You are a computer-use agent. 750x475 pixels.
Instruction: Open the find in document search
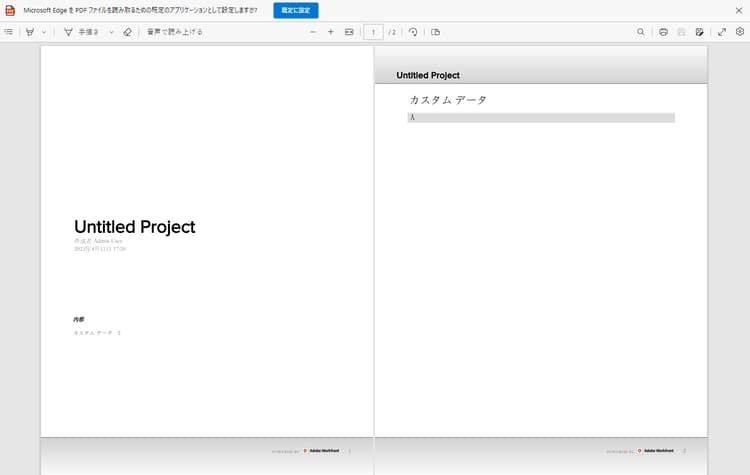(x=640, y=32)
